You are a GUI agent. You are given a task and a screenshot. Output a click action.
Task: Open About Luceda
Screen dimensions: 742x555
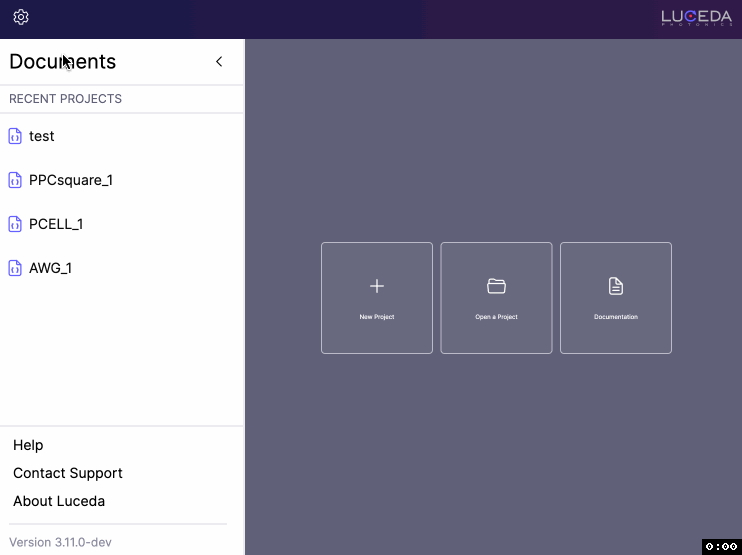click(59, 501)
